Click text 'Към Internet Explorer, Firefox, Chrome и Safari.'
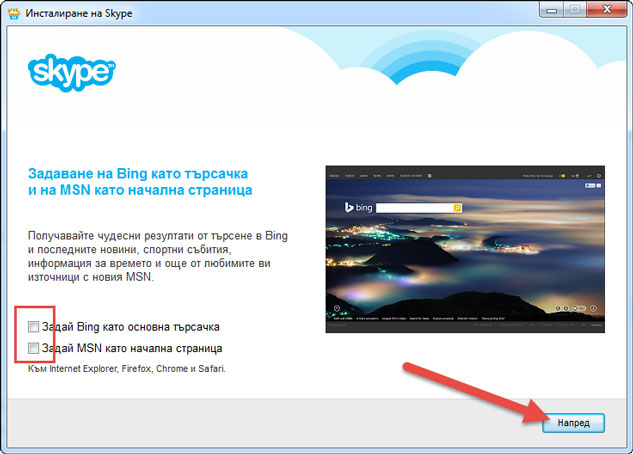The height and width of the screenshot is (454, 633). click(x=127, y=368)
